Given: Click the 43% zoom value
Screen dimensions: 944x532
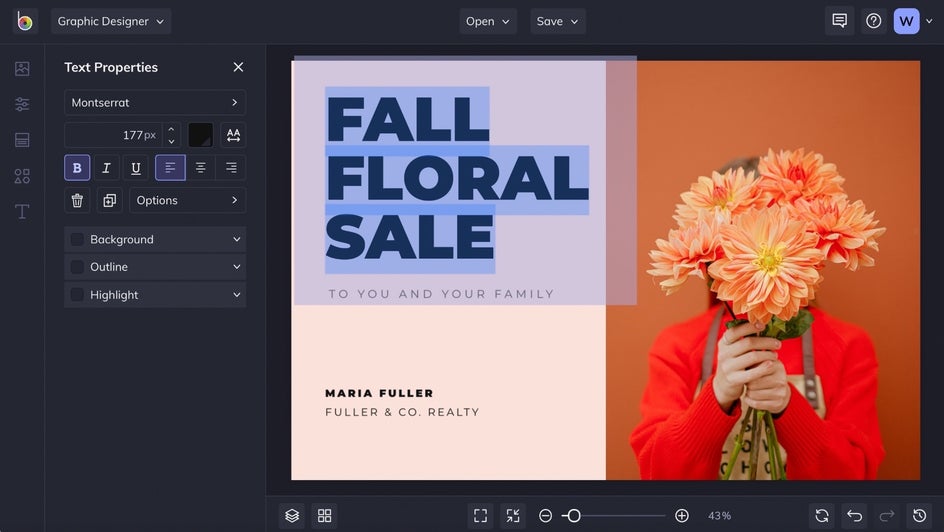Looking at the screenshot, I should pos(719,516).
